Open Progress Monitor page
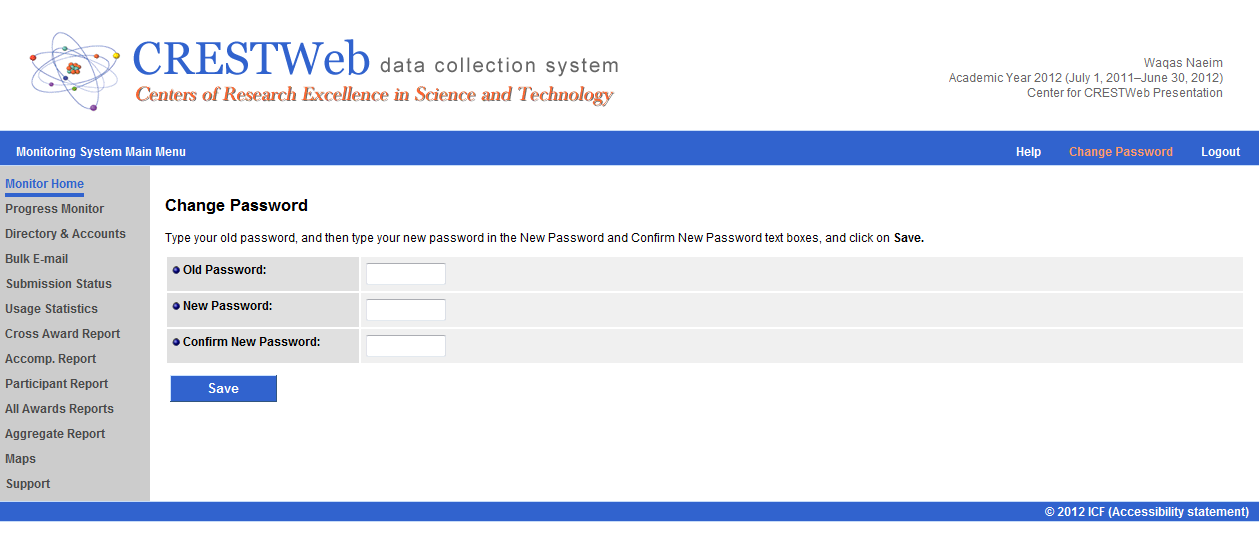This screenshot has width=1260, height=551. point(54,209)
